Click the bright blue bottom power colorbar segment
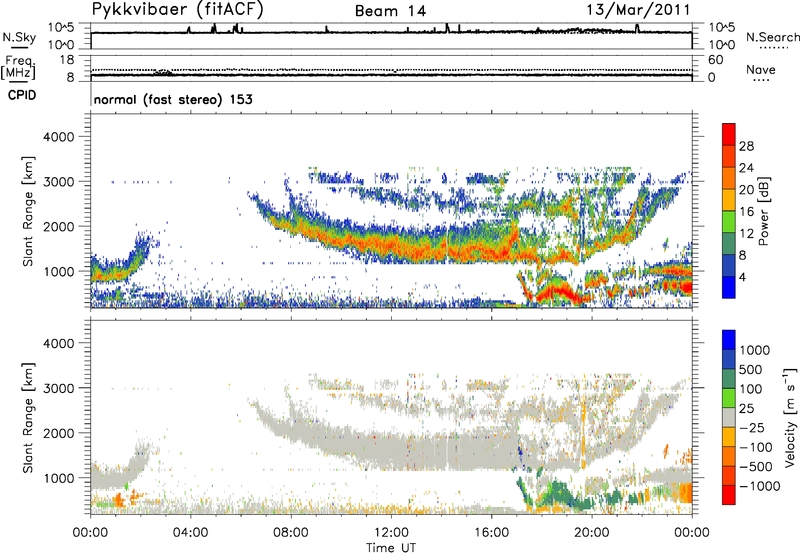This screenshot has width=800, height=554. click(x=729, y=287)
